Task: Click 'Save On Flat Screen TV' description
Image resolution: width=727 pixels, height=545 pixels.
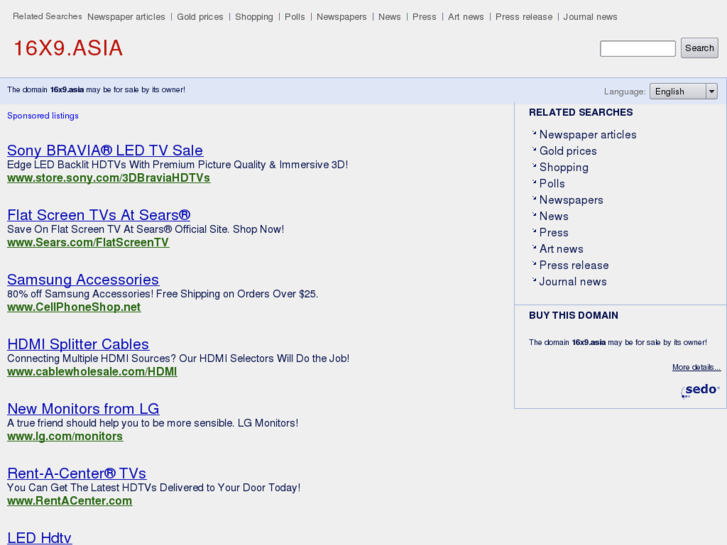Action: [146, 229]
